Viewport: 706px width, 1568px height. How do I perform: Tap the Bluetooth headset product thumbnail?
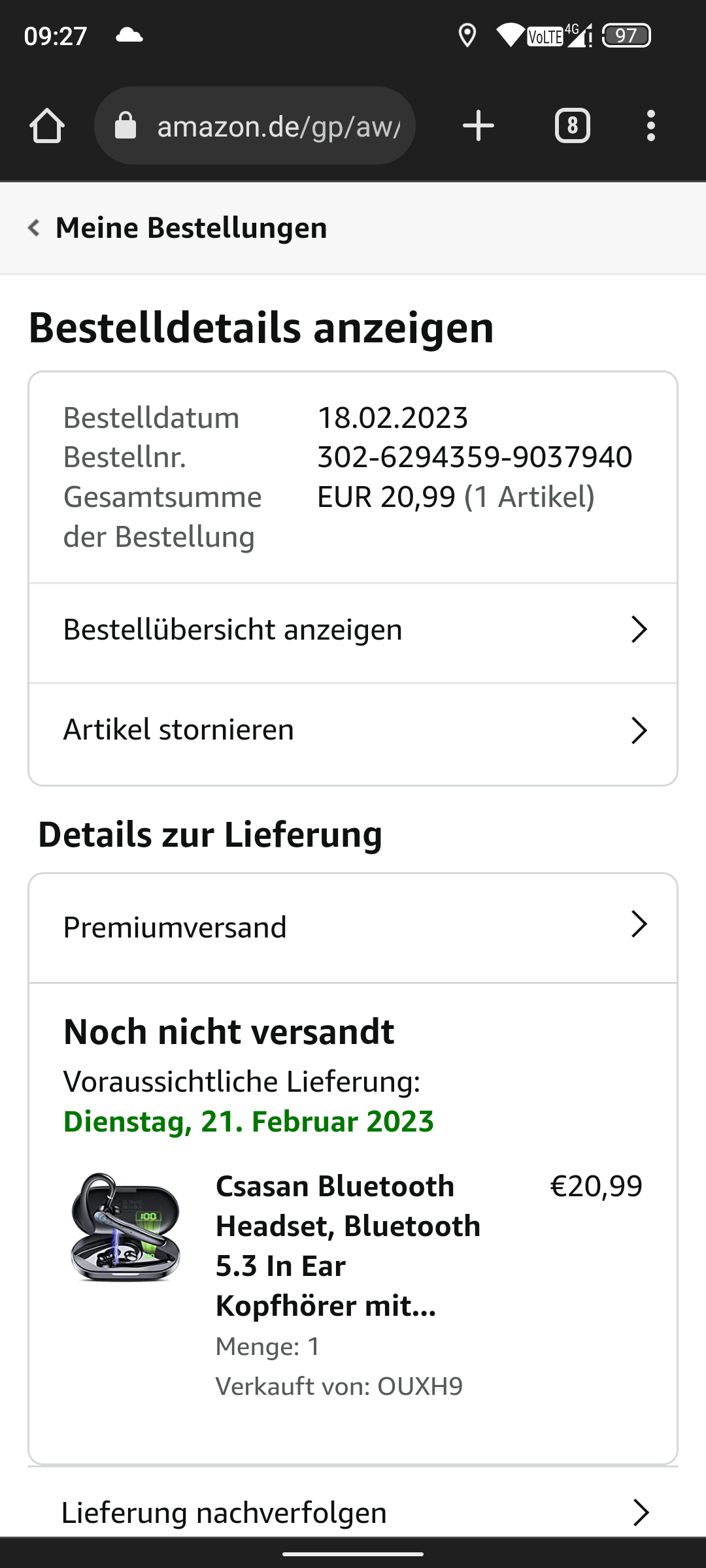tap(126, 1227)
